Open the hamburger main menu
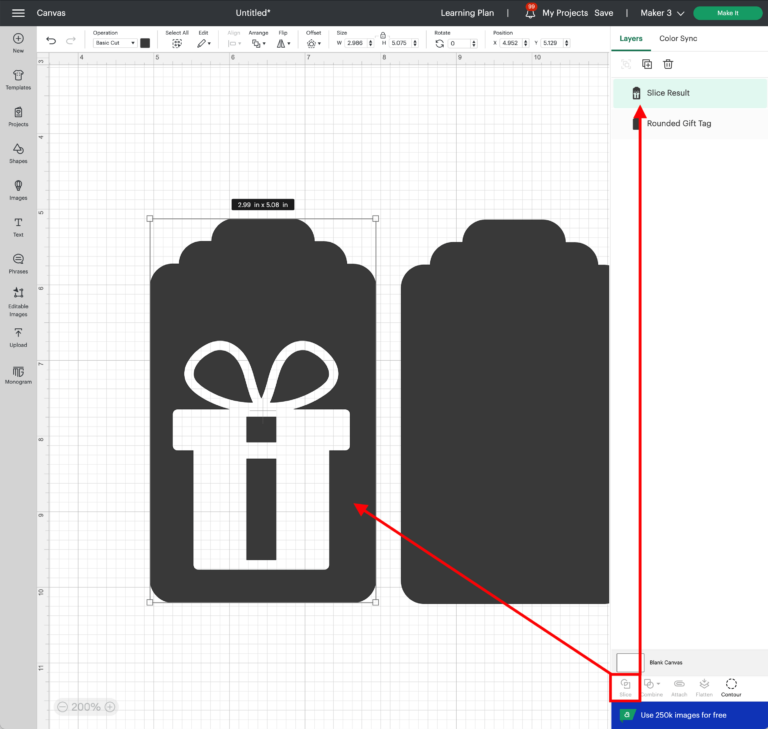768x729 pixels. pos(18,13)
